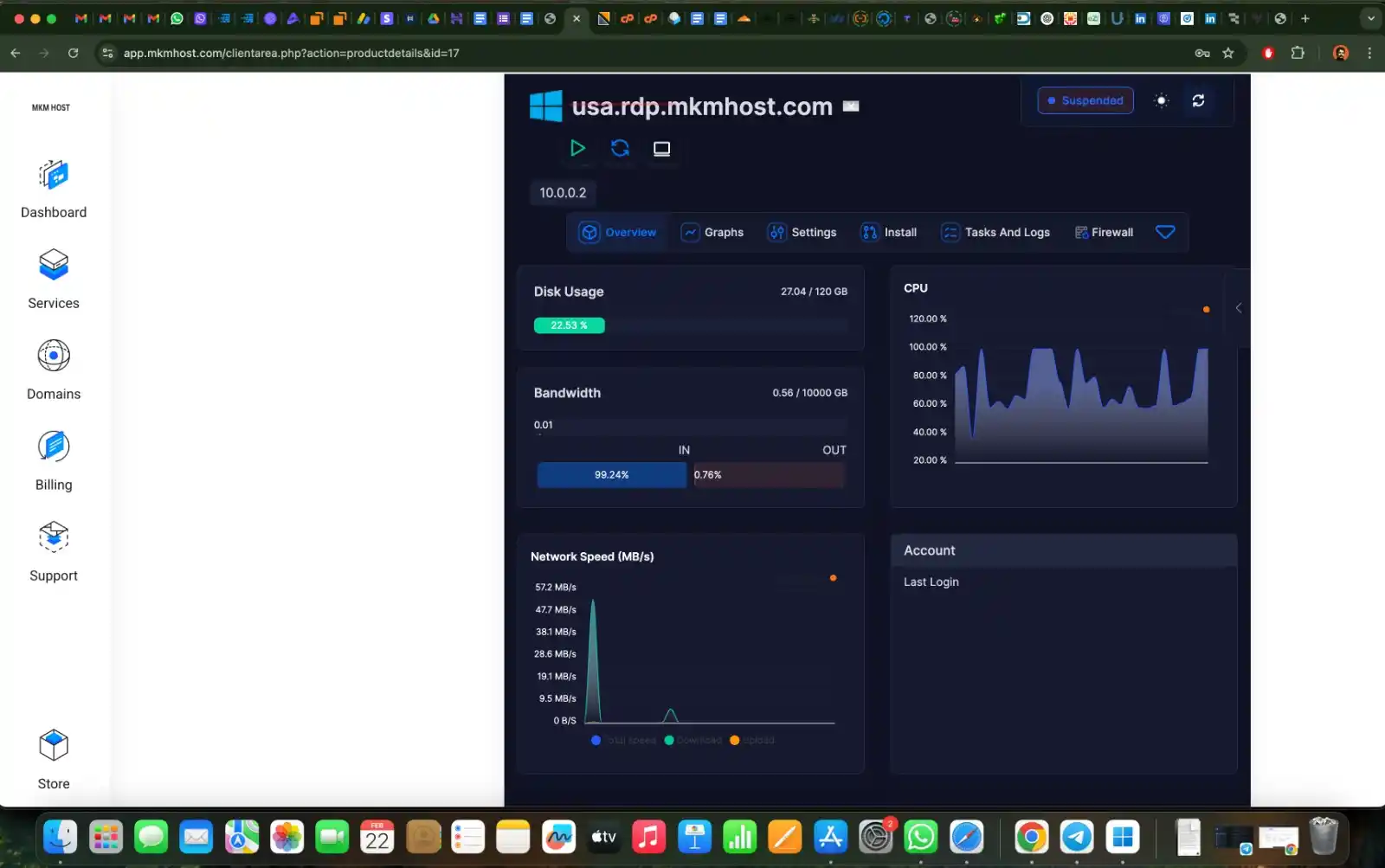Open the VNC console monitor icon
This screenshot has height=868, width=1385.
[x=661, y=149]
